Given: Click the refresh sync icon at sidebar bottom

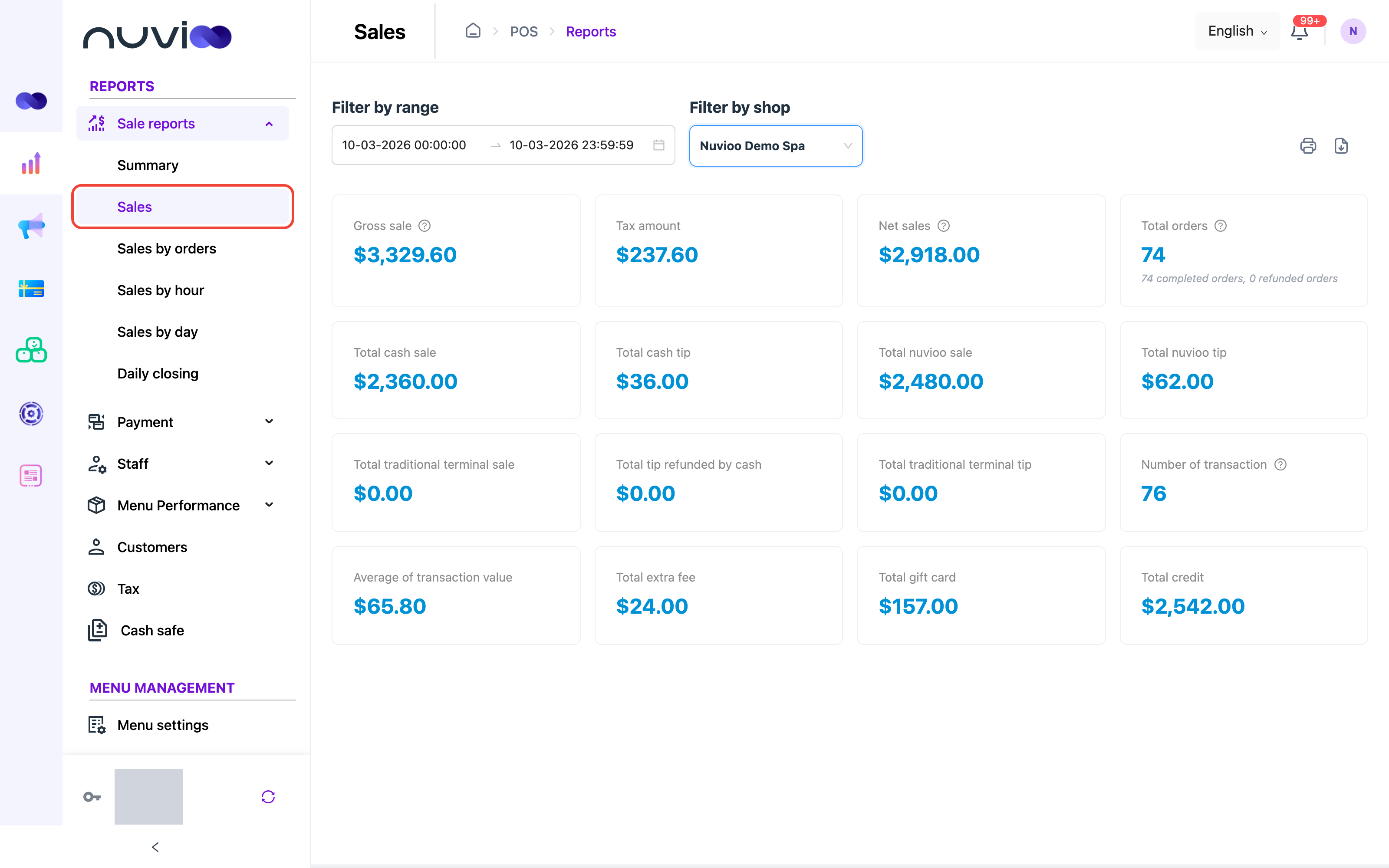Looking at the screenshot, I should click(x=268, y=797).
